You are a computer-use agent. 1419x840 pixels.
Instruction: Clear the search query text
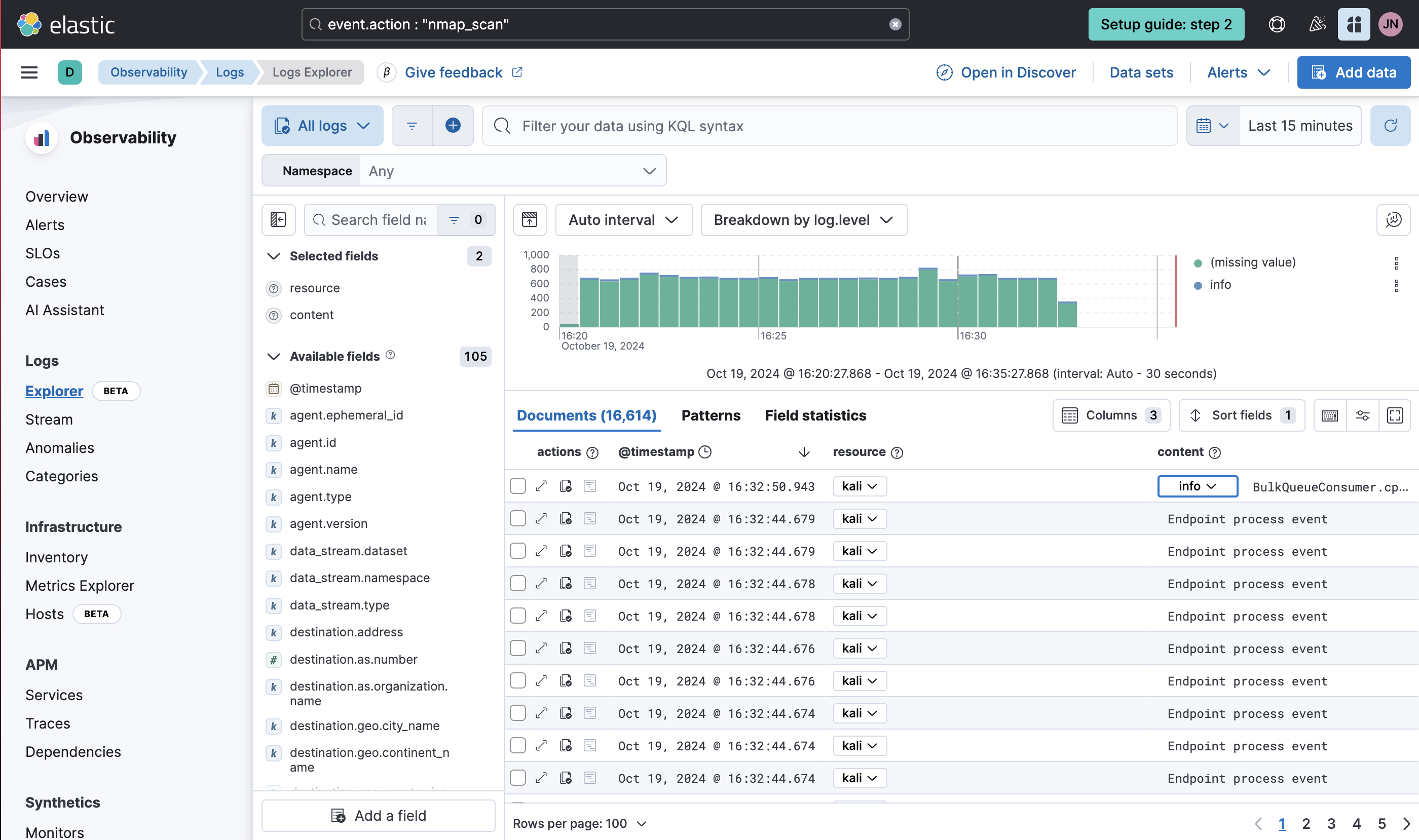894,24
